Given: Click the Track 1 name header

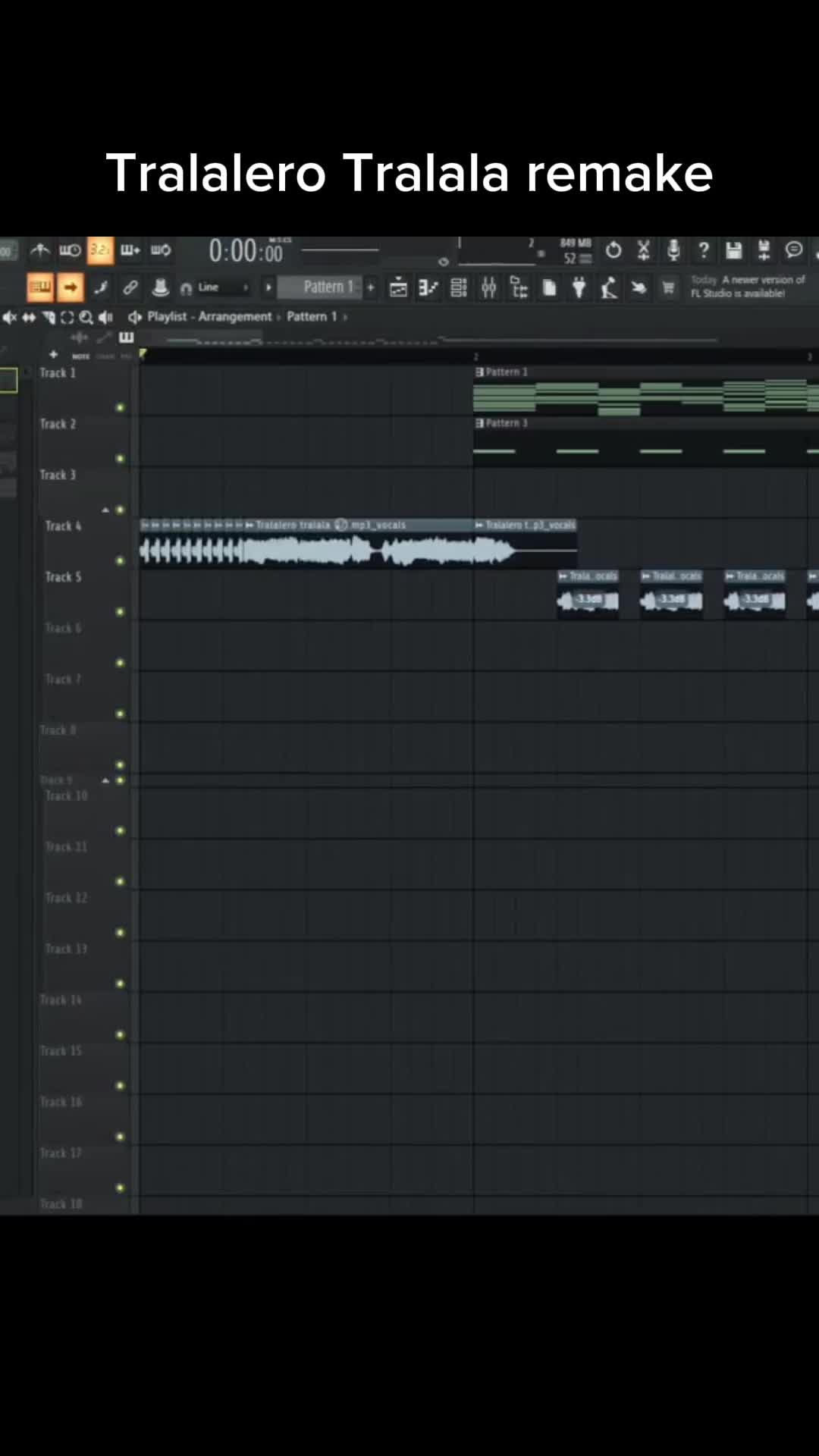Looking at the screenshot, I should pyautogui.click(x=58, y=373).
